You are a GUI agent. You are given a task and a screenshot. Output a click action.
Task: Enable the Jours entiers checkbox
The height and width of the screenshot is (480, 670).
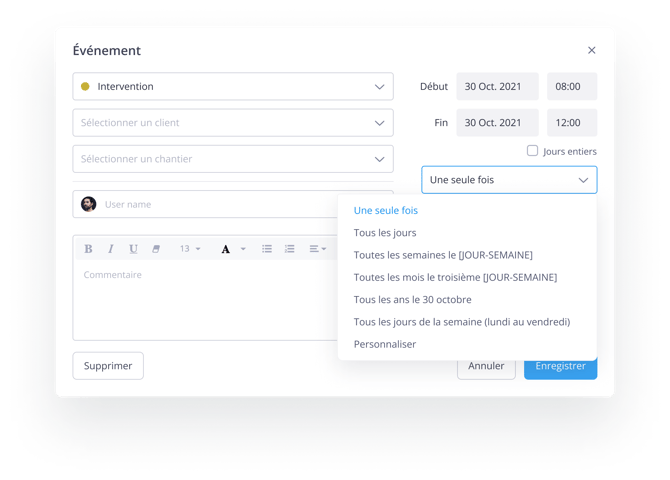pyautogui.click(x=533, y=151)
